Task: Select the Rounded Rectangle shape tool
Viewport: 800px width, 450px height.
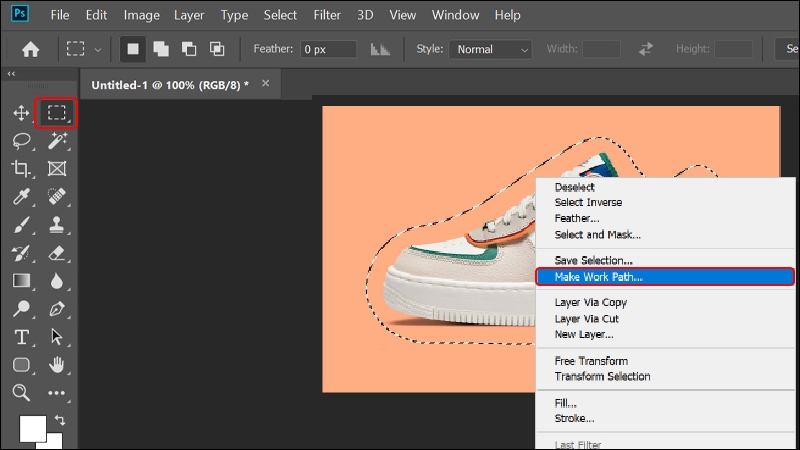Action: tap(21, 365)
